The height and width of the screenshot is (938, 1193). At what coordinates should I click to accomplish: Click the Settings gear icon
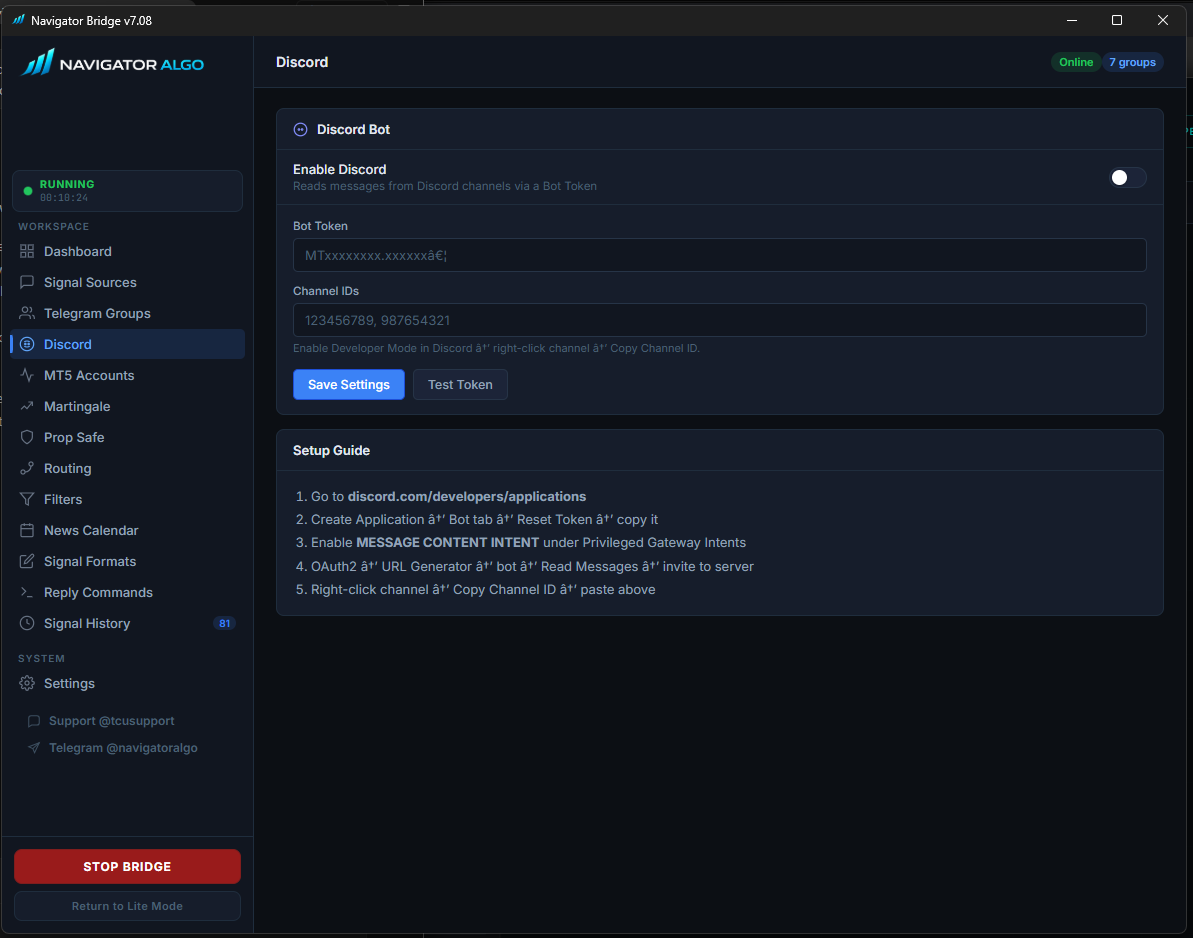pos(27,683)
